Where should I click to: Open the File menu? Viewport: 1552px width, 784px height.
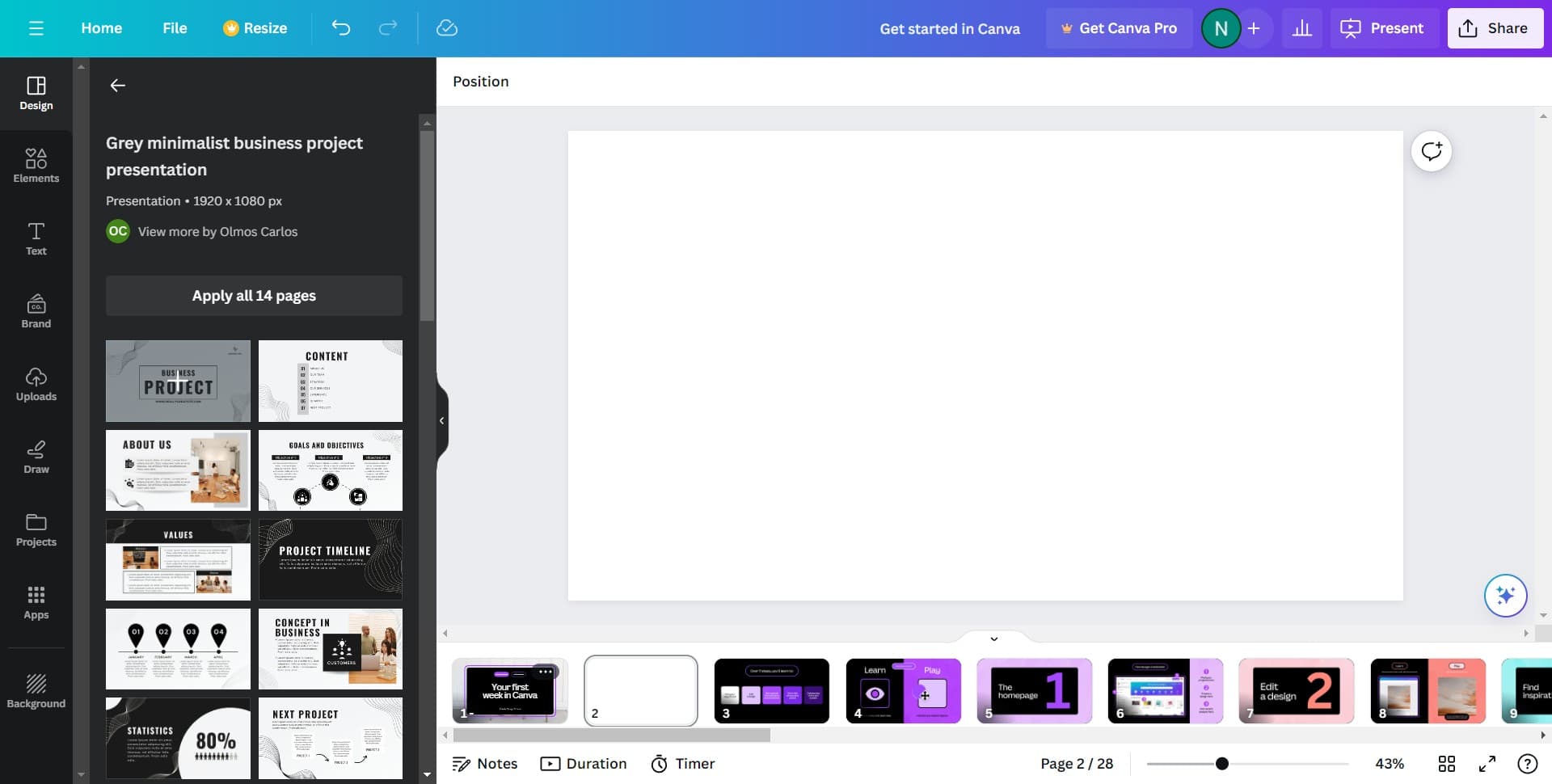click(x=175, y=28)
